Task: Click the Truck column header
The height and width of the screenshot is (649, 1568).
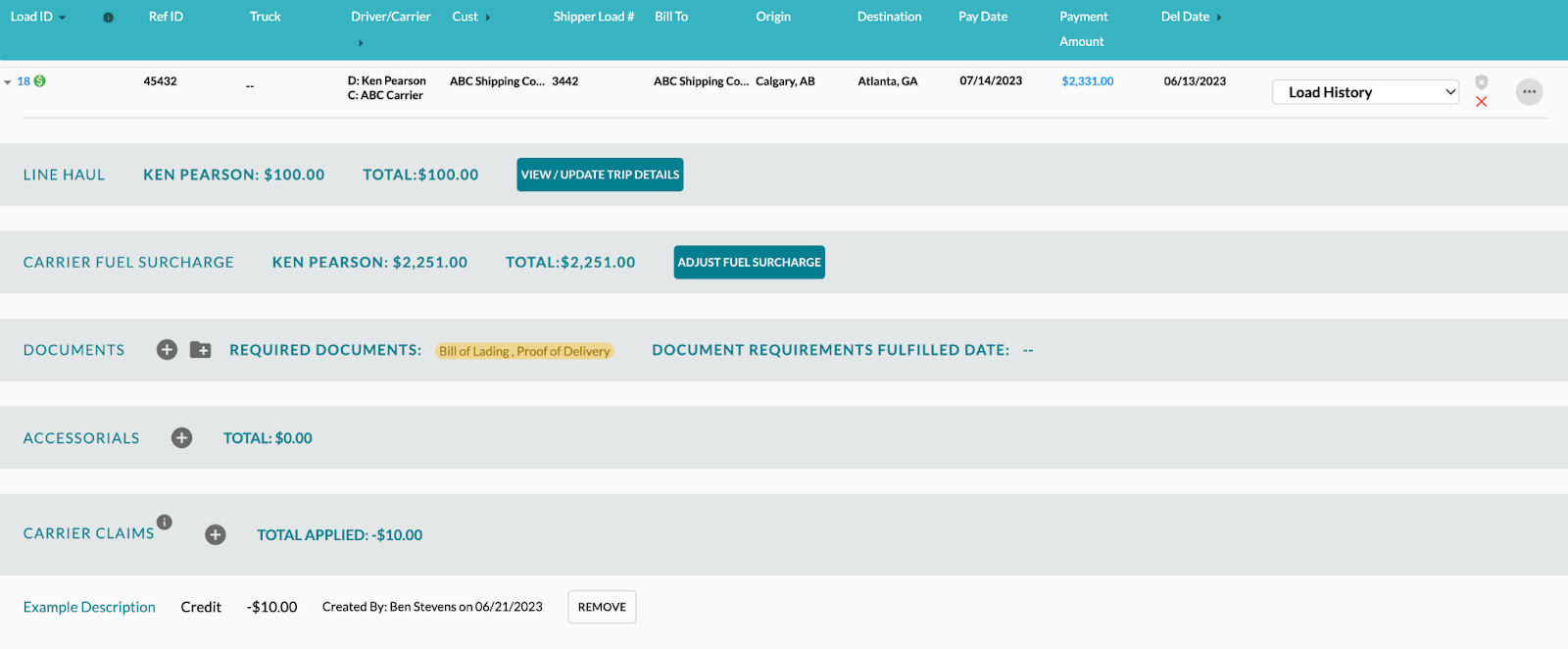Action: [265, 17]
